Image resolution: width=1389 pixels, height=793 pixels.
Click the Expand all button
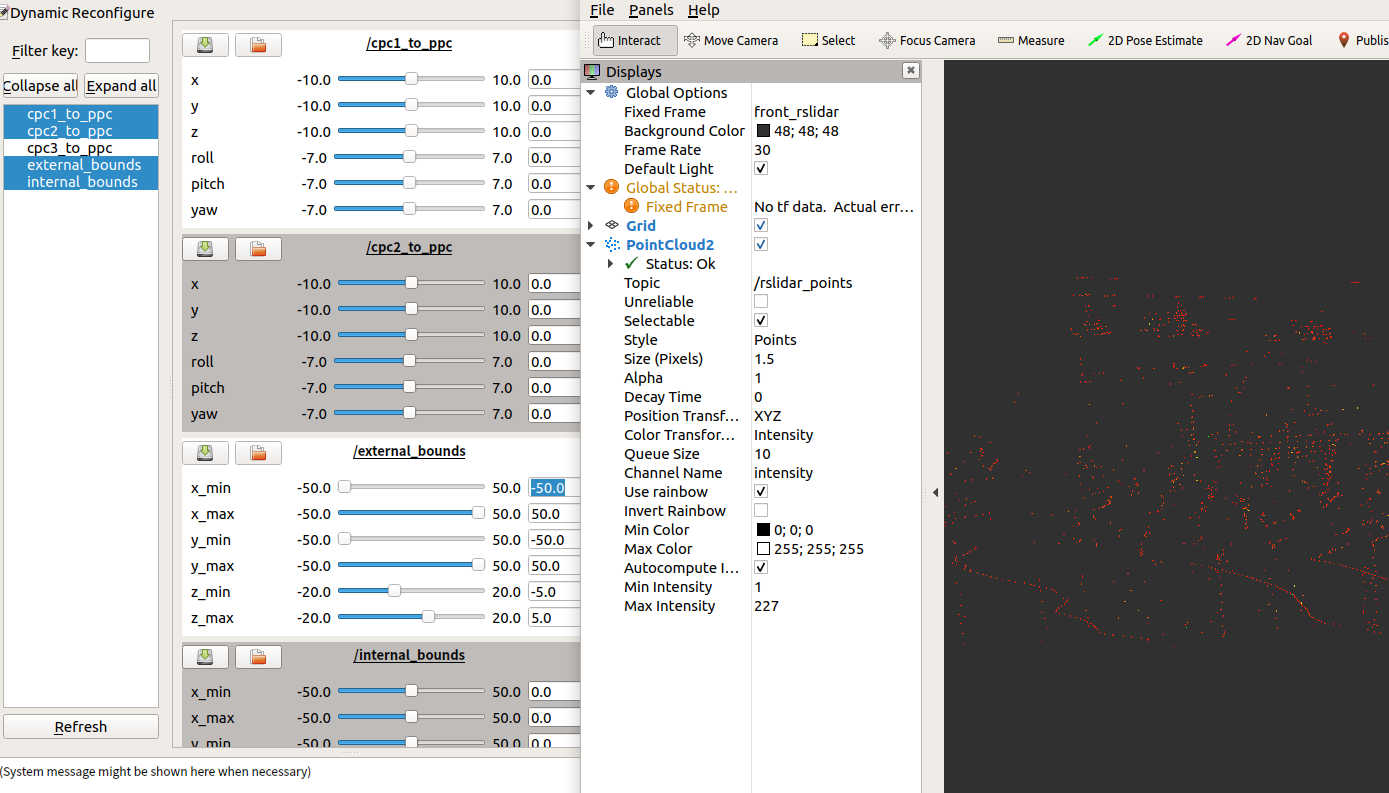point(121,85)
